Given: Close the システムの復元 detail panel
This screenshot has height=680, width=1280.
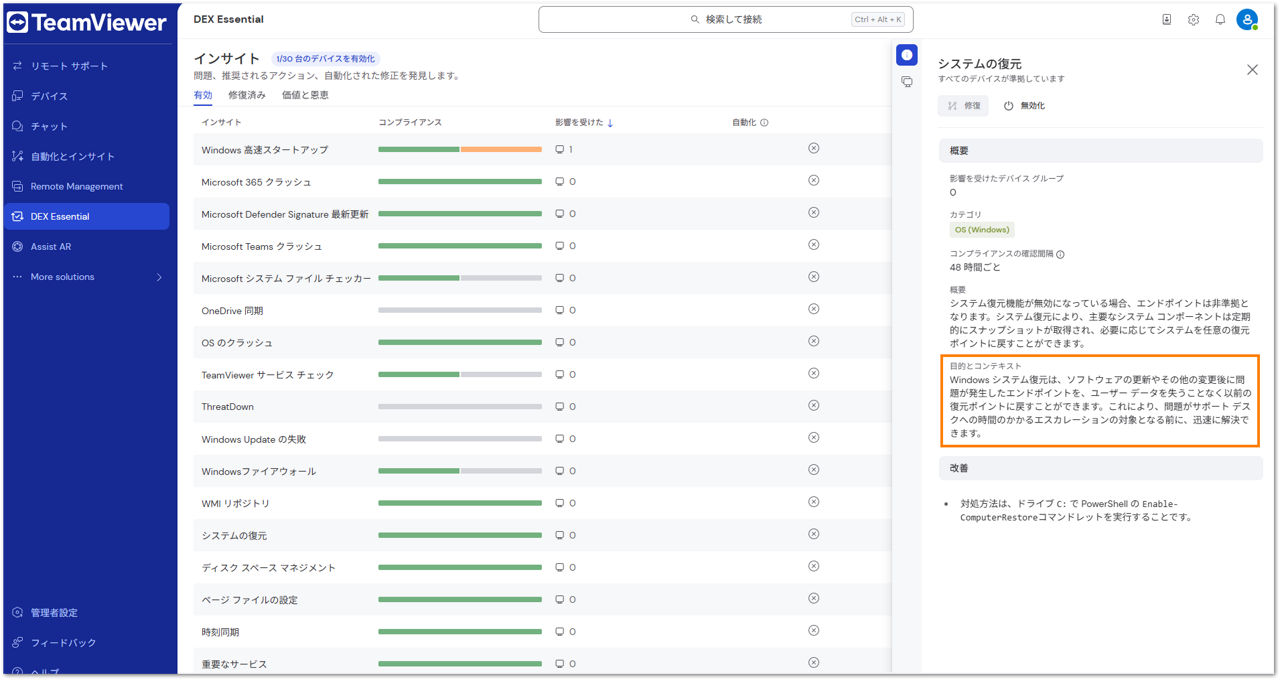Looking at the screenshot, I should point(1252,69).
